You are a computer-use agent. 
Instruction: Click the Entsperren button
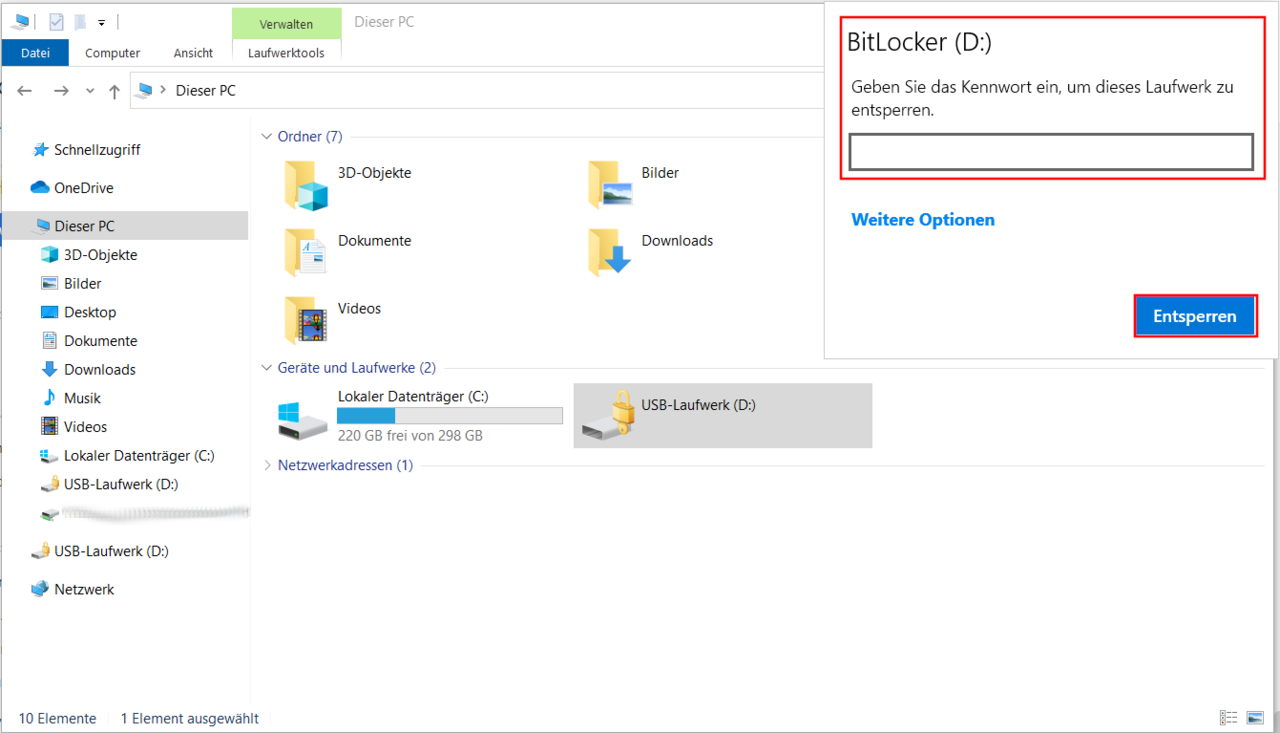point(1195,316)
